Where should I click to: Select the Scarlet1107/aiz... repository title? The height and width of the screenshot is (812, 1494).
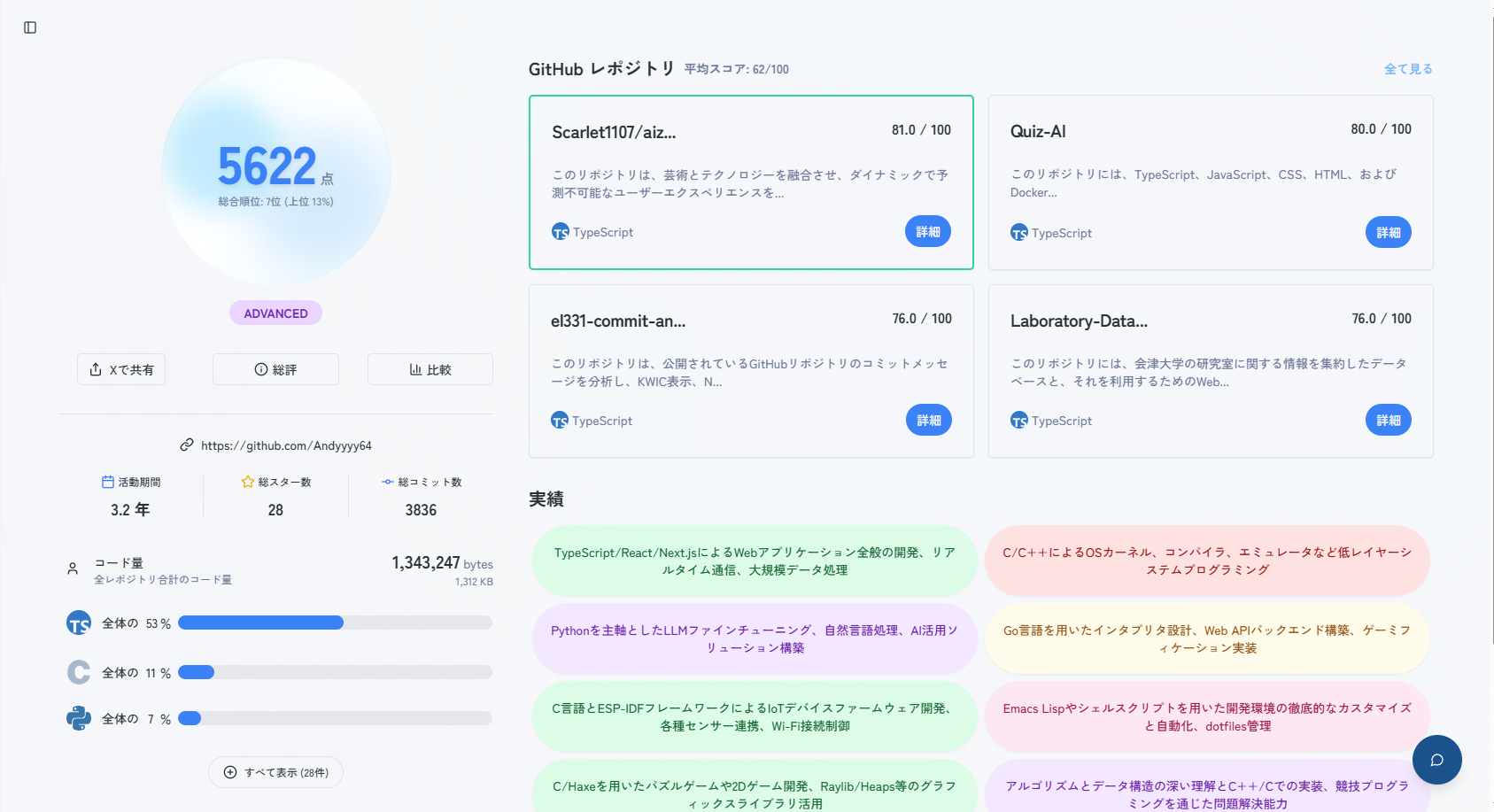tap(614, 133)
